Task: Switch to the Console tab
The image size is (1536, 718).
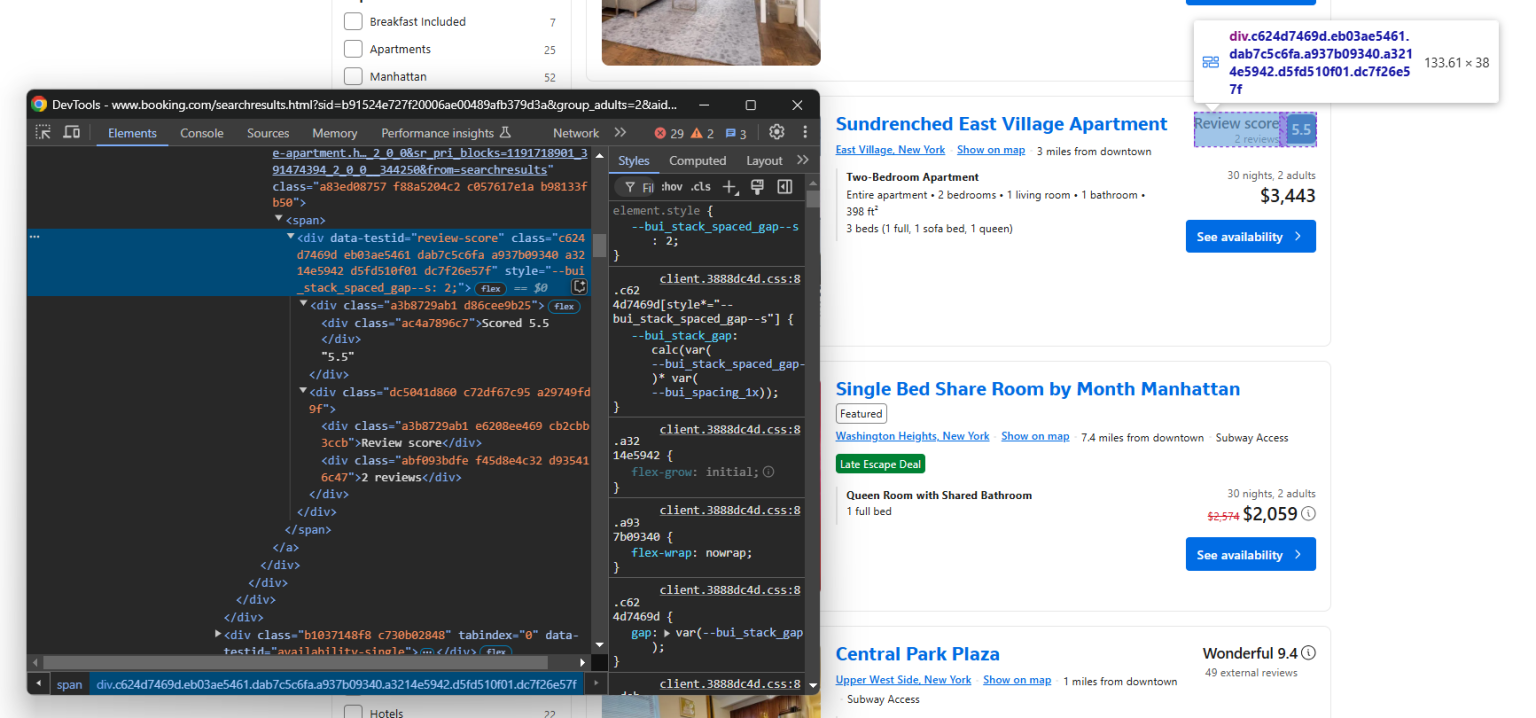Action: [201, 132]
